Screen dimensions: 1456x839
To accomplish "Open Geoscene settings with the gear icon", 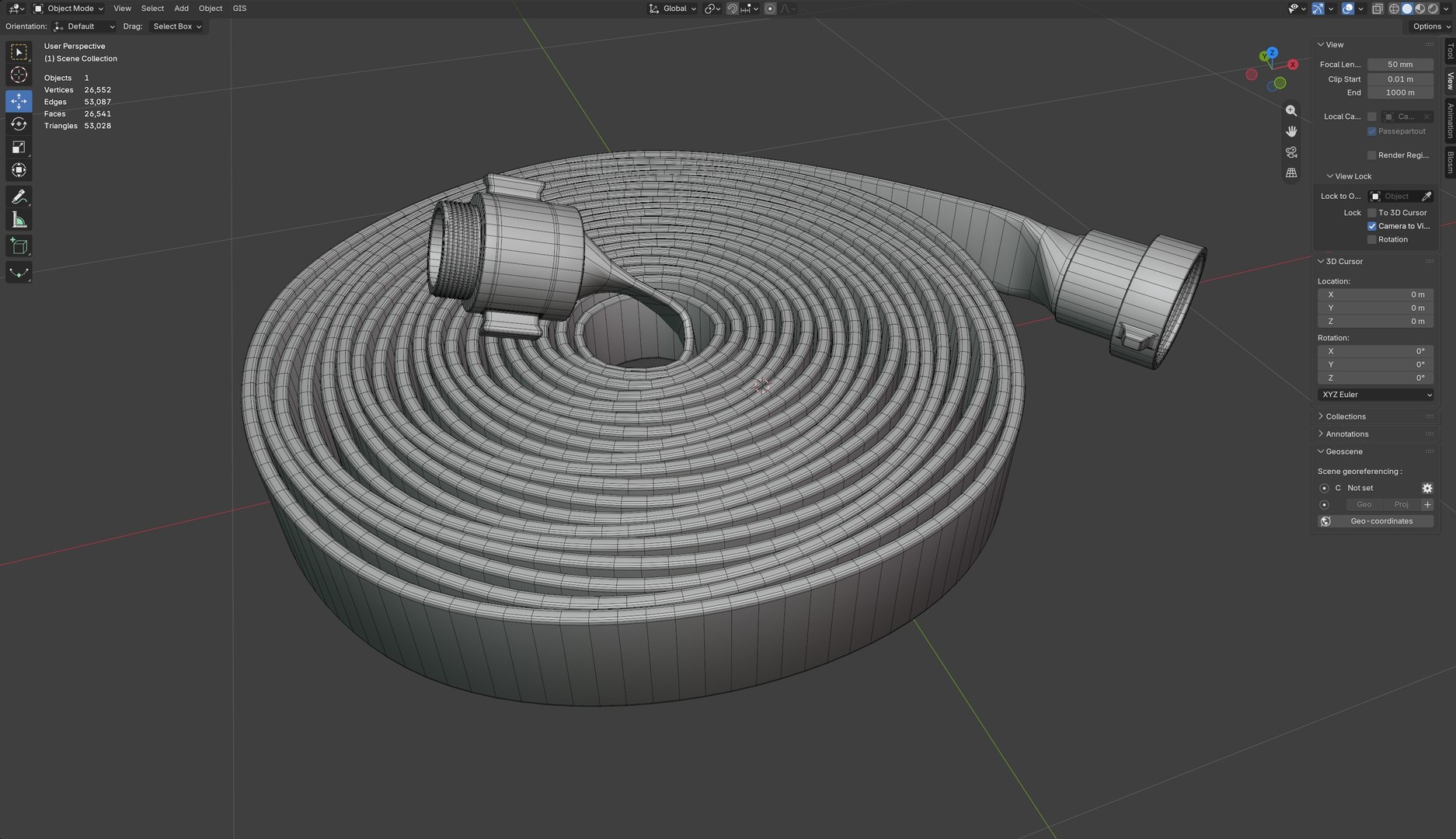I will (1427, 488).
